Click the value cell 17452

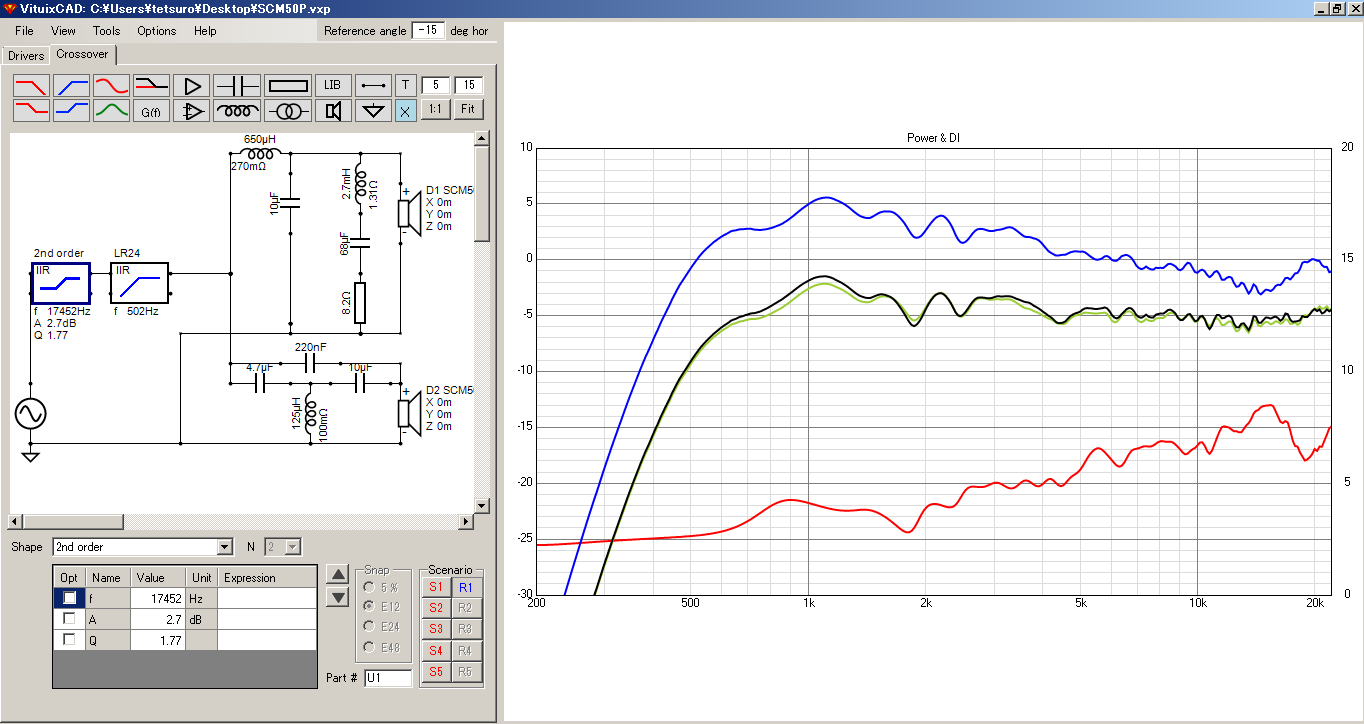[x=158, y=598]
